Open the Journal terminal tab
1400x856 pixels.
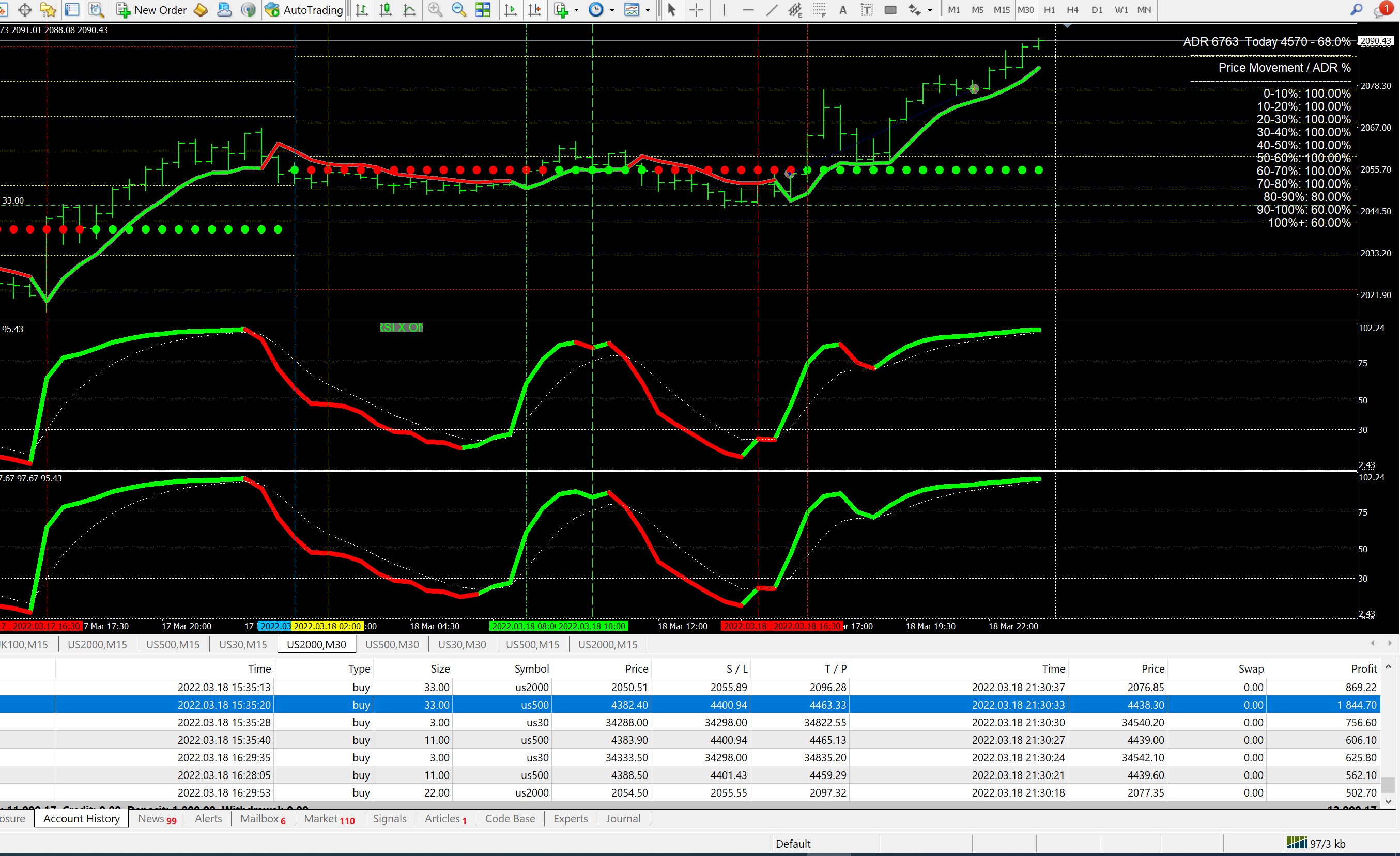[x=623, y=818]
